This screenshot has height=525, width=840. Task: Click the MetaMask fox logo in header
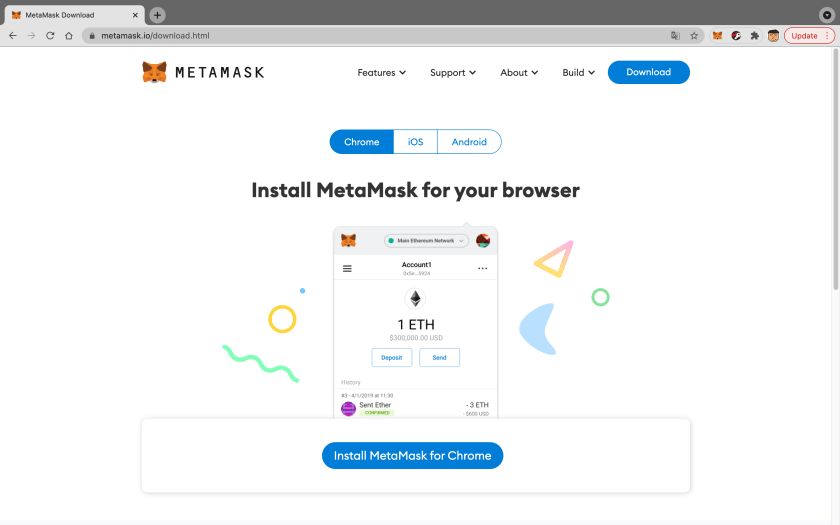point(155,72)
